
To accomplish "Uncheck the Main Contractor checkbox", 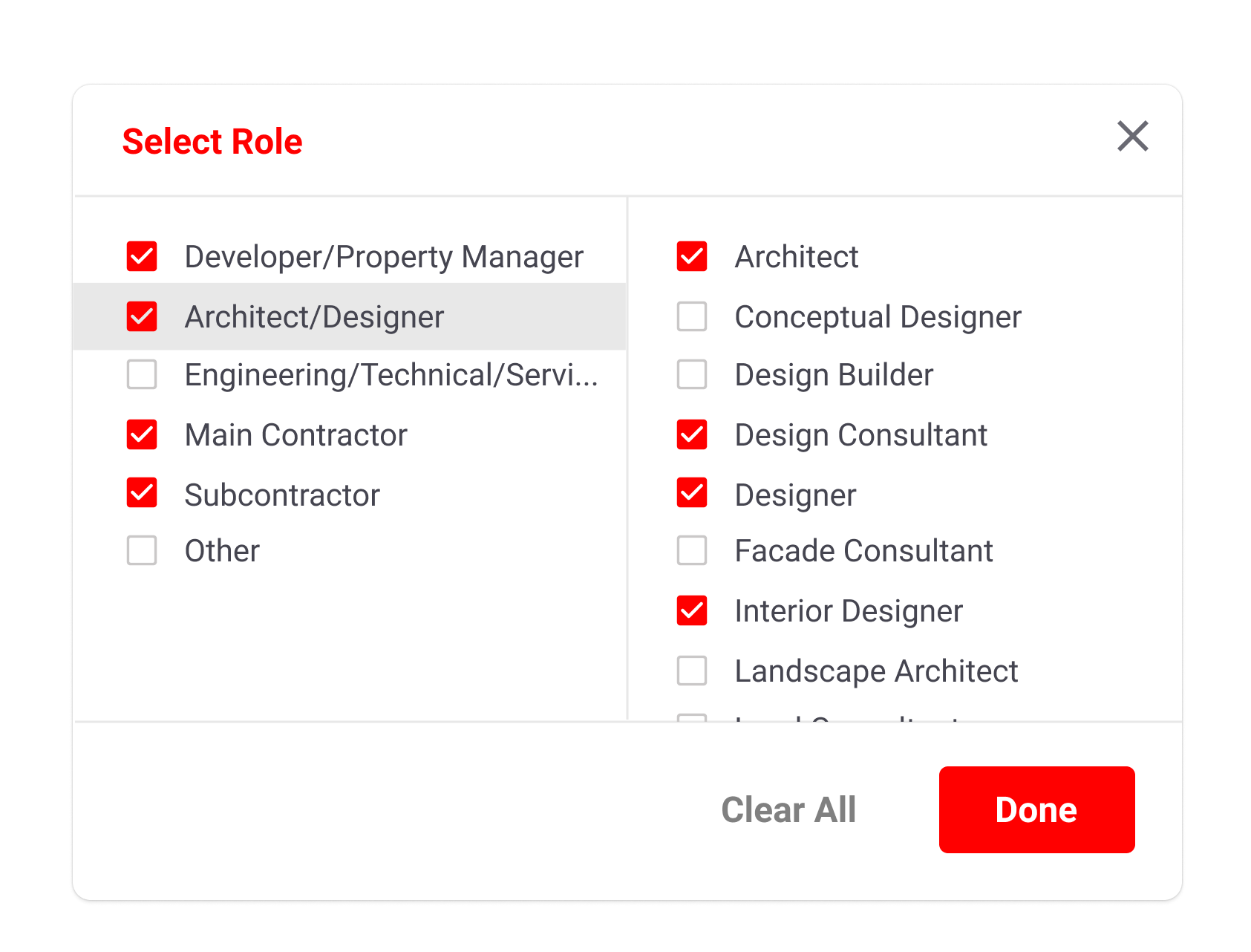I will coord(142,434).
